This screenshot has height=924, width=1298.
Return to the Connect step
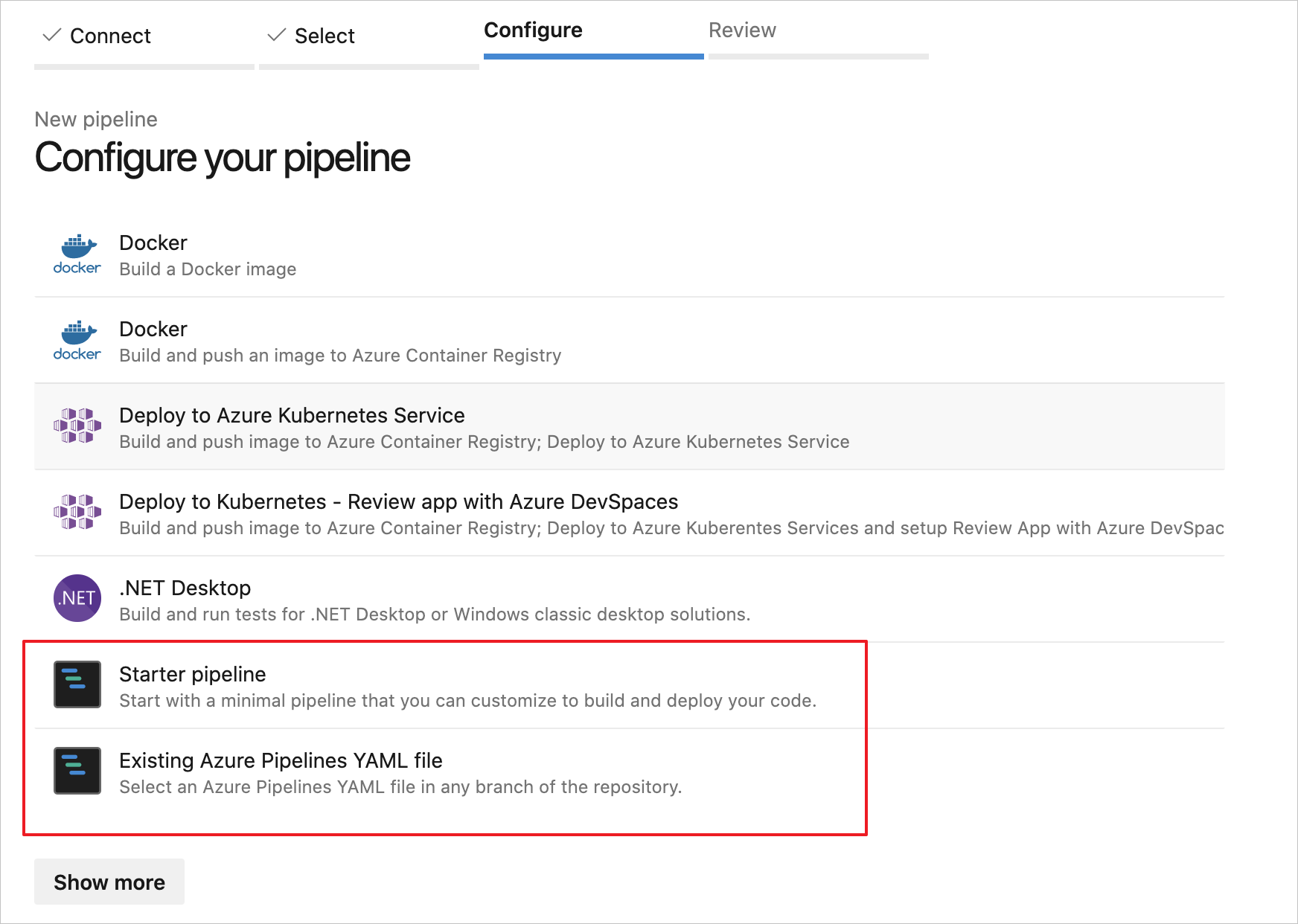[x=110, y=36]
